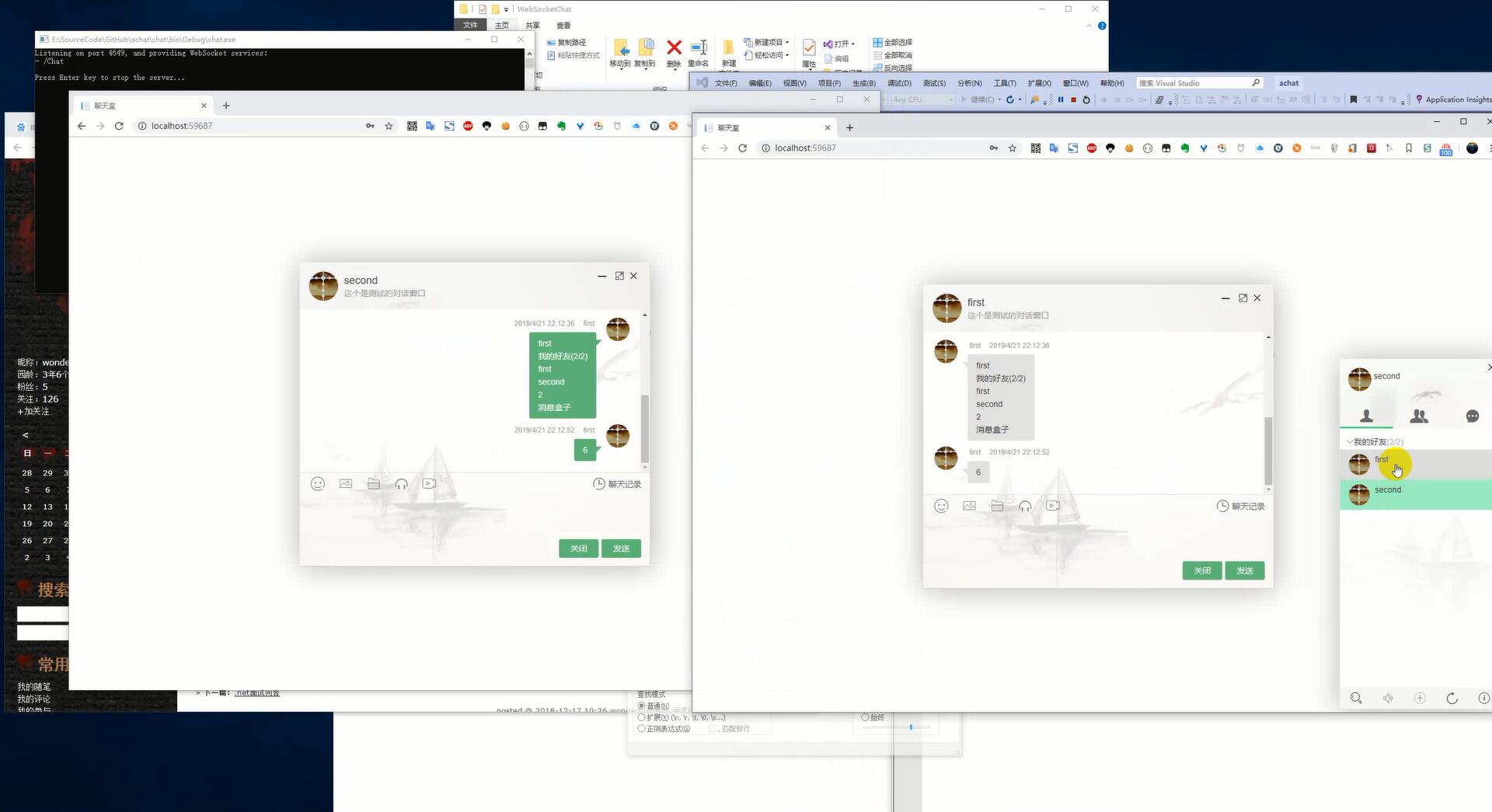Click image upload icon in second chat window
Screen dimensions: 1492x812
coord(346,483)
